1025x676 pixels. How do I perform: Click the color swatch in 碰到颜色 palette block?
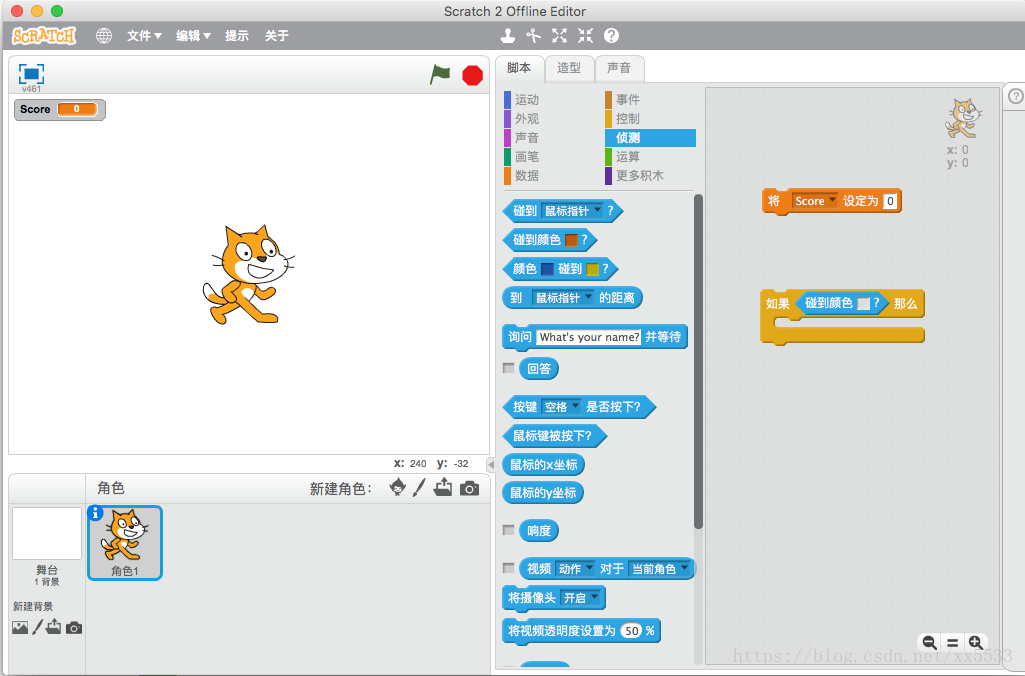pyautogui.click(x=571, y=241)
